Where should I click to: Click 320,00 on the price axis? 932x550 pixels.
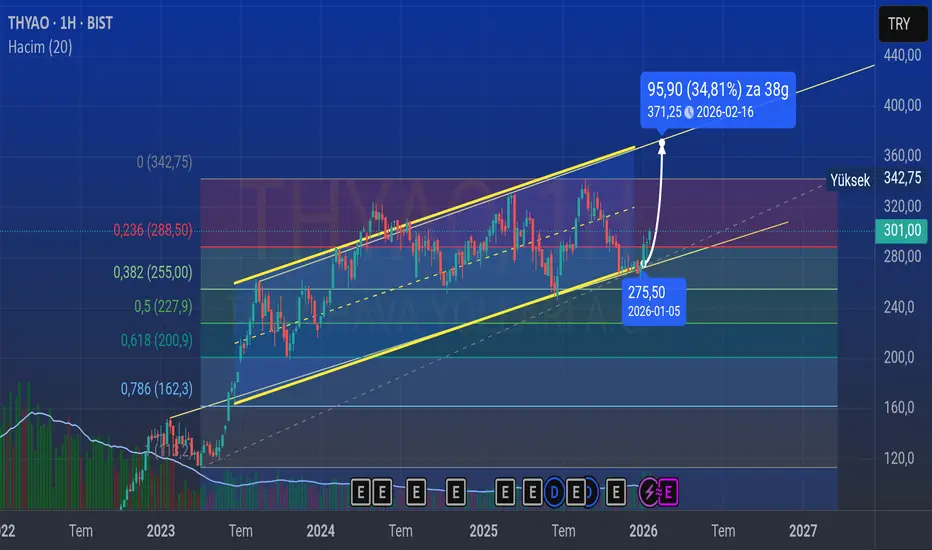tap(902, 206)
